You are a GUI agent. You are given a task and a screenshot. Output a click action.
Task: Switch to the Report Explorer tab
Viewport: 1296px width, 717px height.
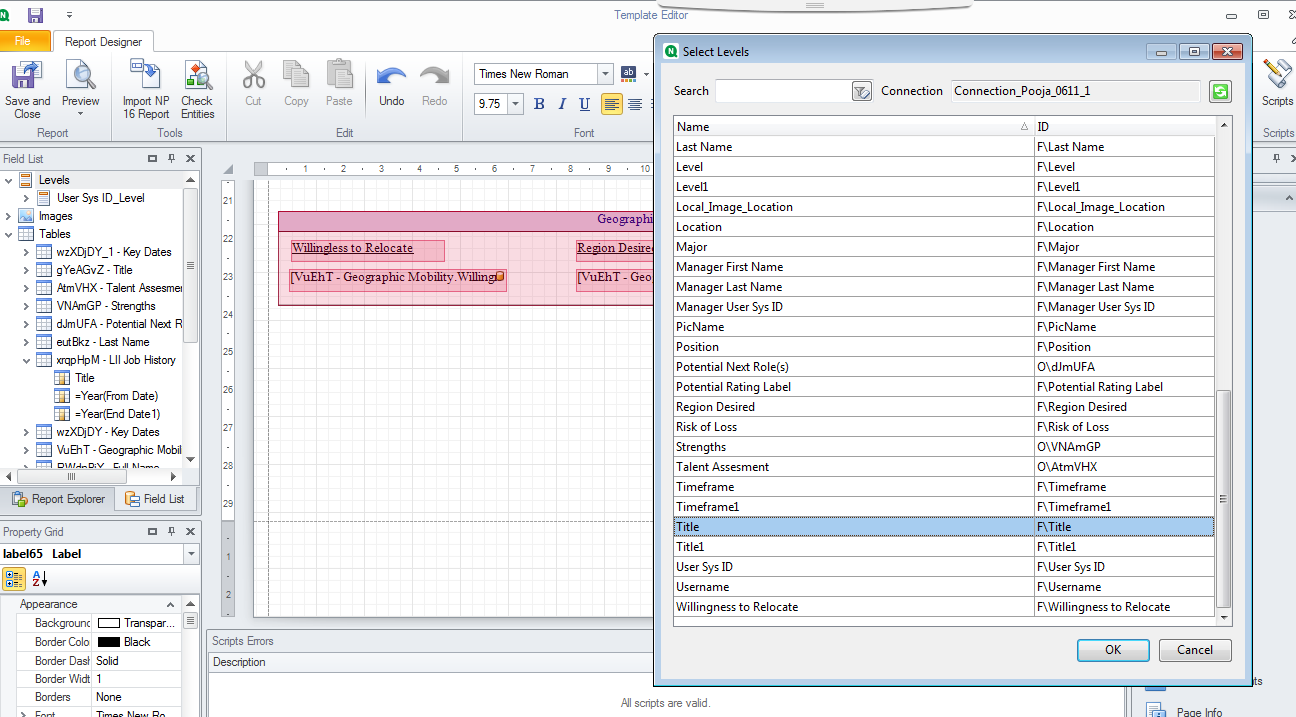[x=58, y=499]
